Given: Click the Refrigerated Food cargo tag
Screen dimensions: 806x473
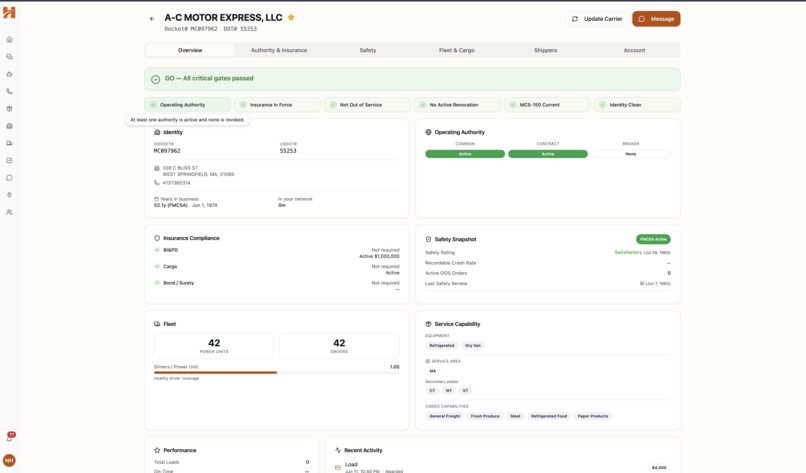Looking at the screenshot, I should (x=549, y=416).
